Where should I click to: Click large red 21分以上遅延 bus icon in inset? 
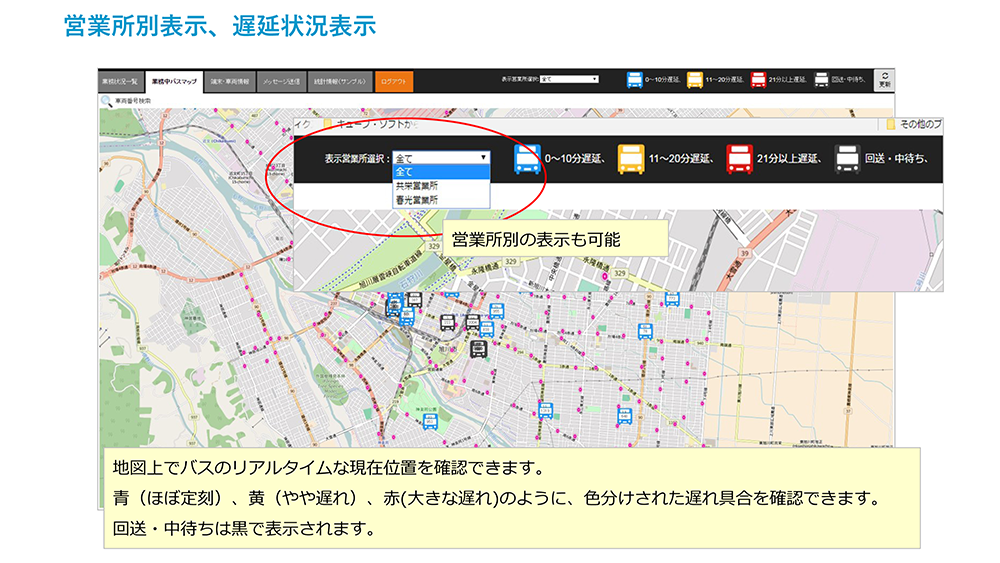[739, 159]
